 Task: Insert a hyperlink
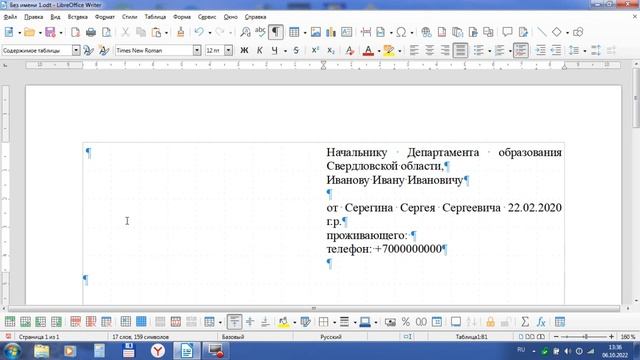(x=426, y=32)
